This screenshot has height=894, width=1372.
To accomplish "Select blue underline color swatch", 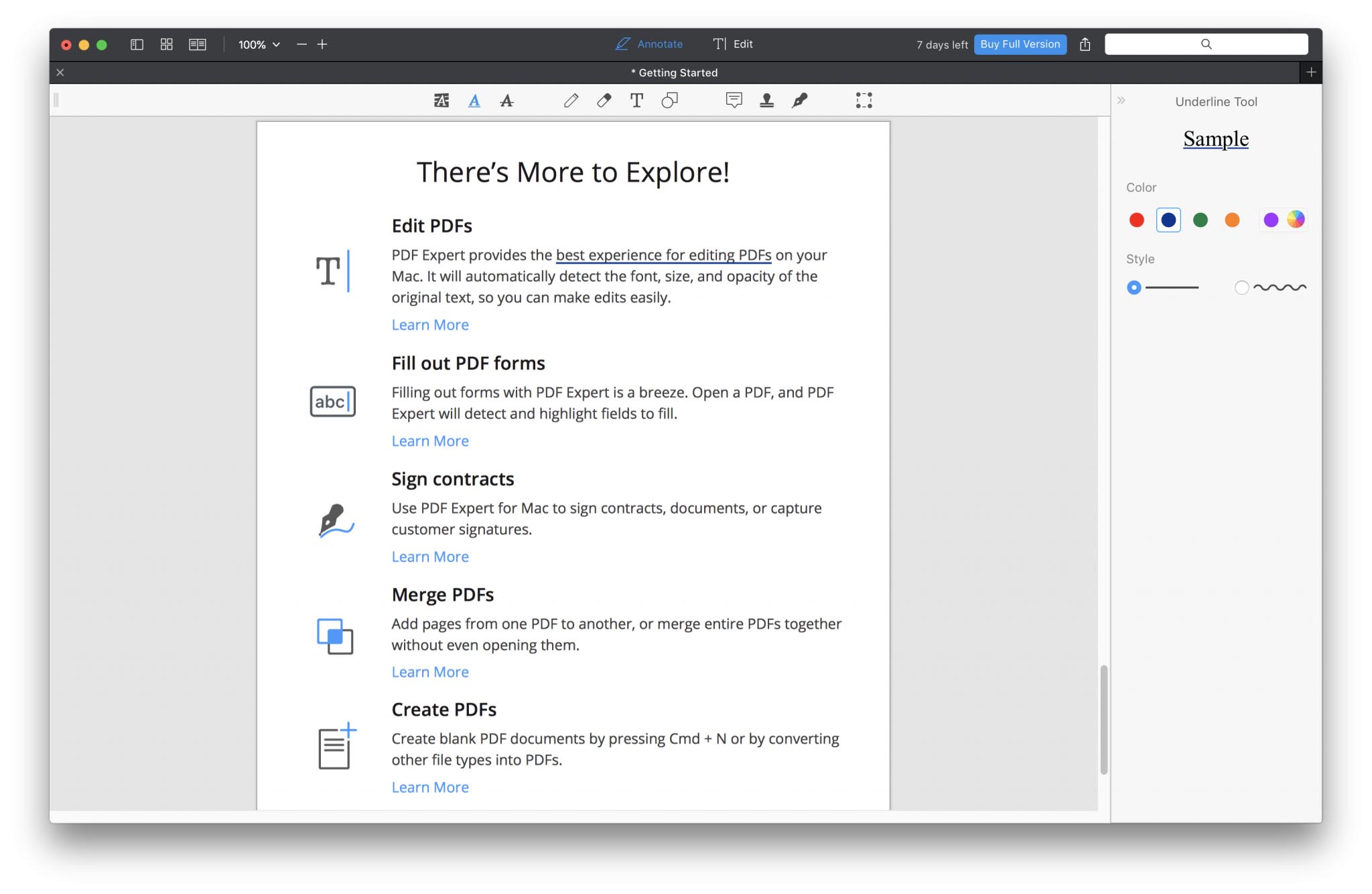I will (x=1168, y=219).
